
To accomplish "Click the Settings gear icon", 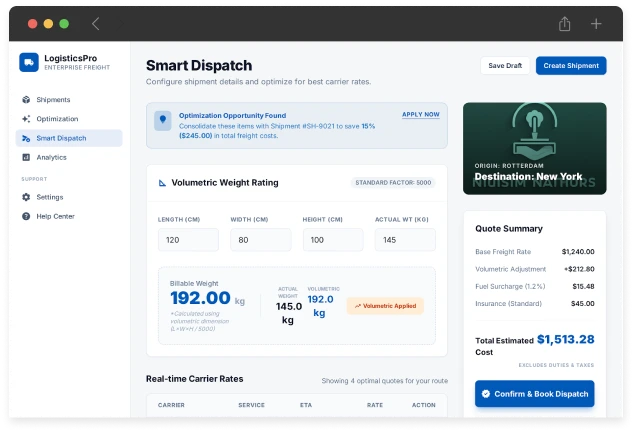I will coord(26,197).
